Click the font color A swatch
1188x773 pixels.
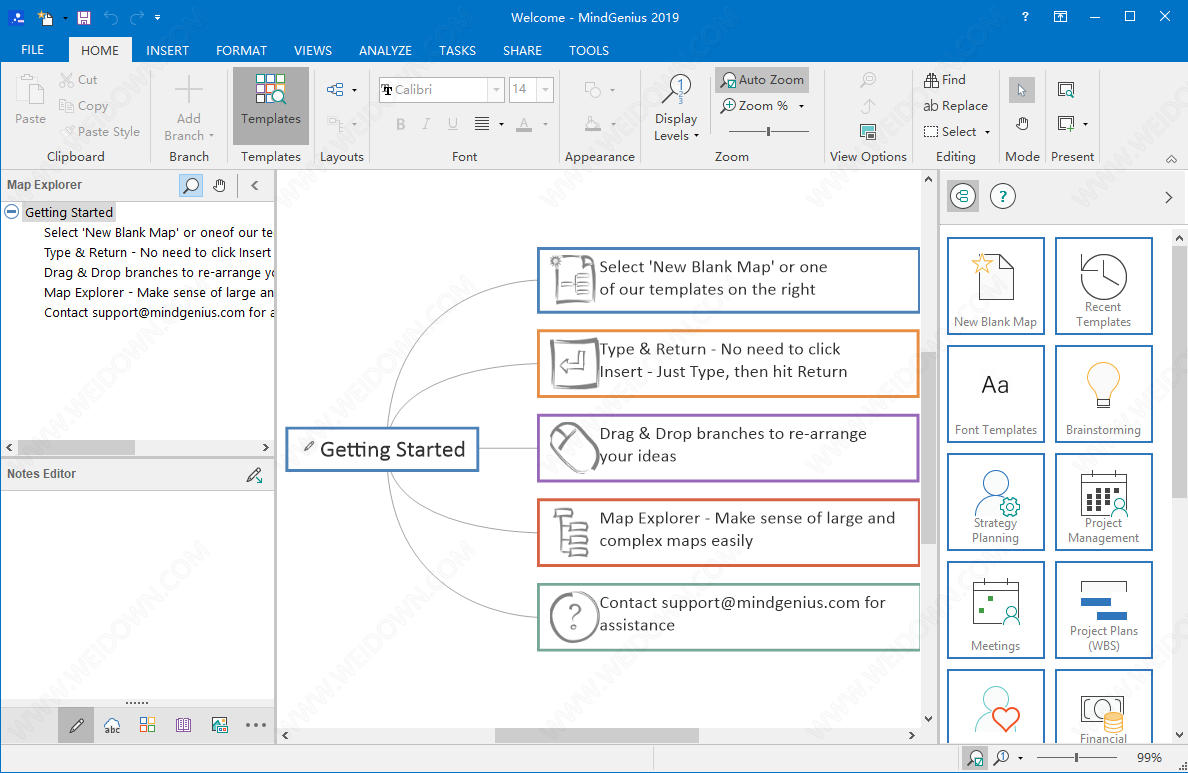pos(524,124)
